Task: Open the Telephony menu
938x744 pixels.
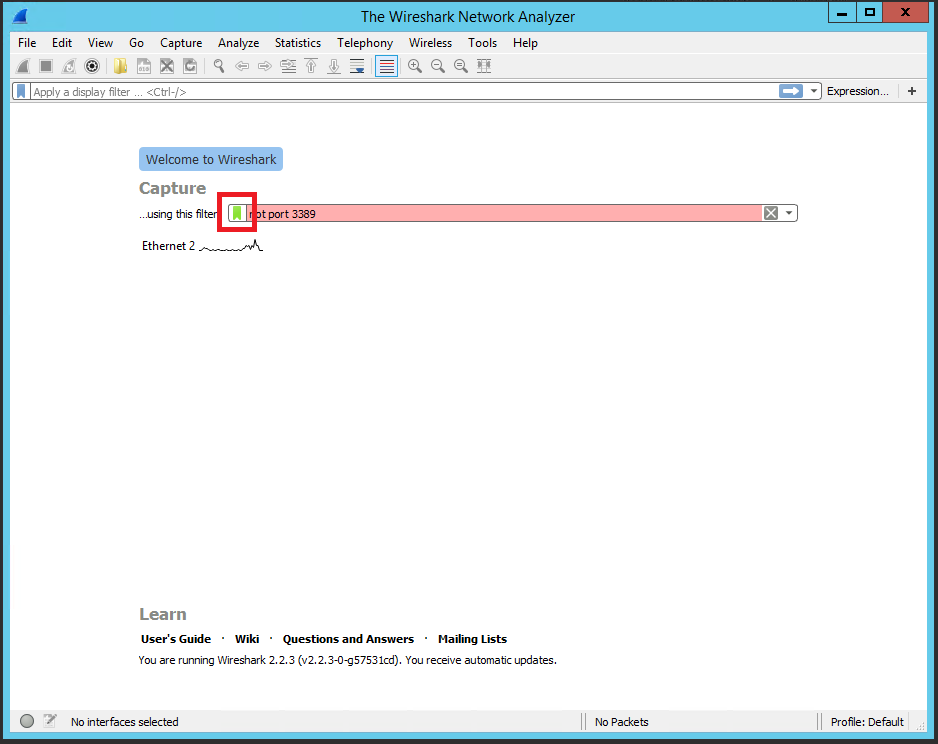Action: (x=365, y=43)
